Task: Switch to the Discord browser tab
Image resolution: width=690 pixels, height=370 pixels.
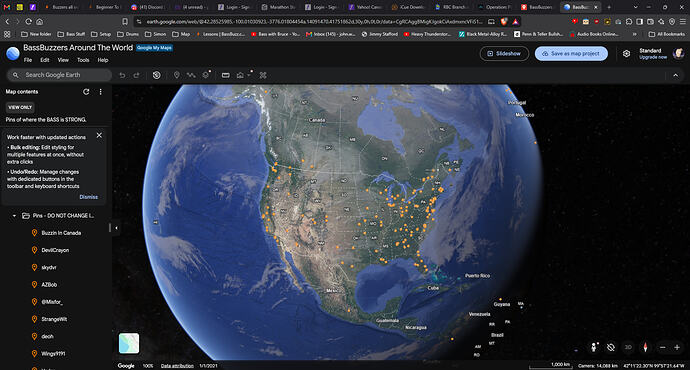Action: pyautogui.click(x=148, y=7)
